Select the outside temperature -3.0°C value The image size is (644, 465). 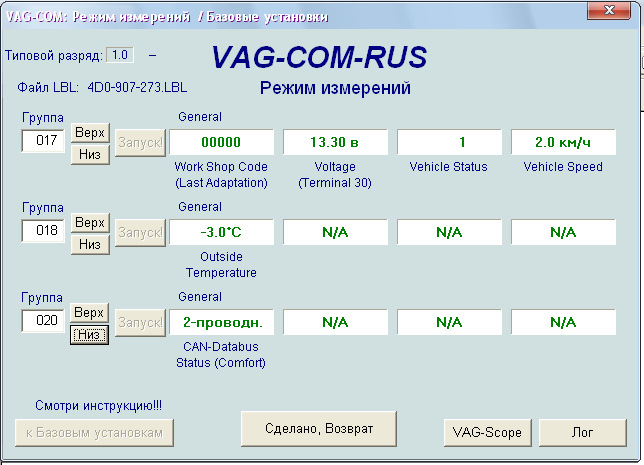coord(221,232)
